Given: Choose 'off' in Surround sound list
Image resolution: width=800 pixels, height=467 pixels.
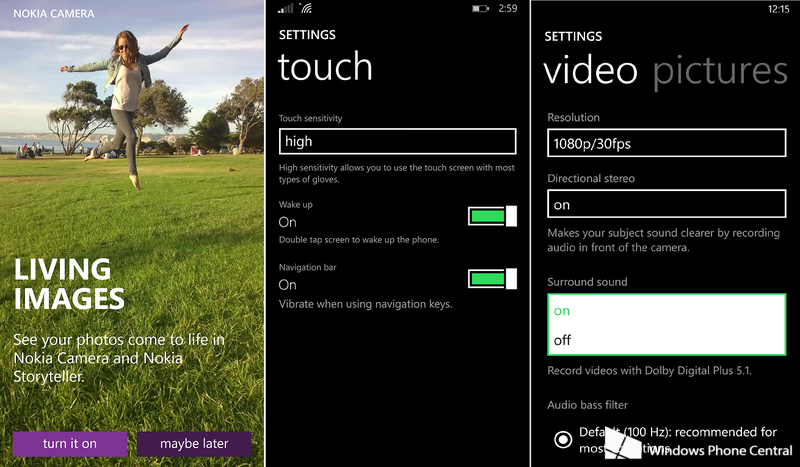Looking at the screenshot, I should (x=666, y=340).
